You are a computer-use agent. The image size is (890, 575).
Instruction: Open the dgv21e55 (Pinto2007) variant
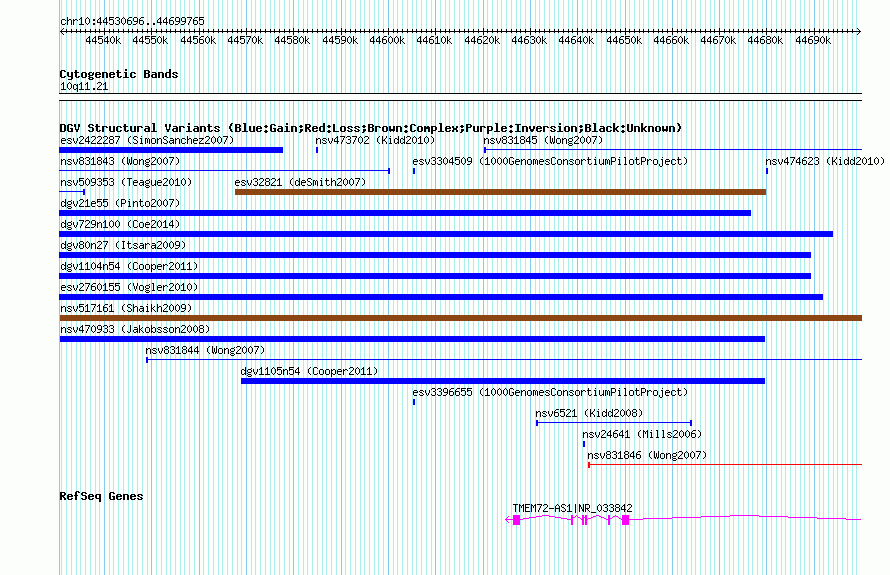pos(120,203)
